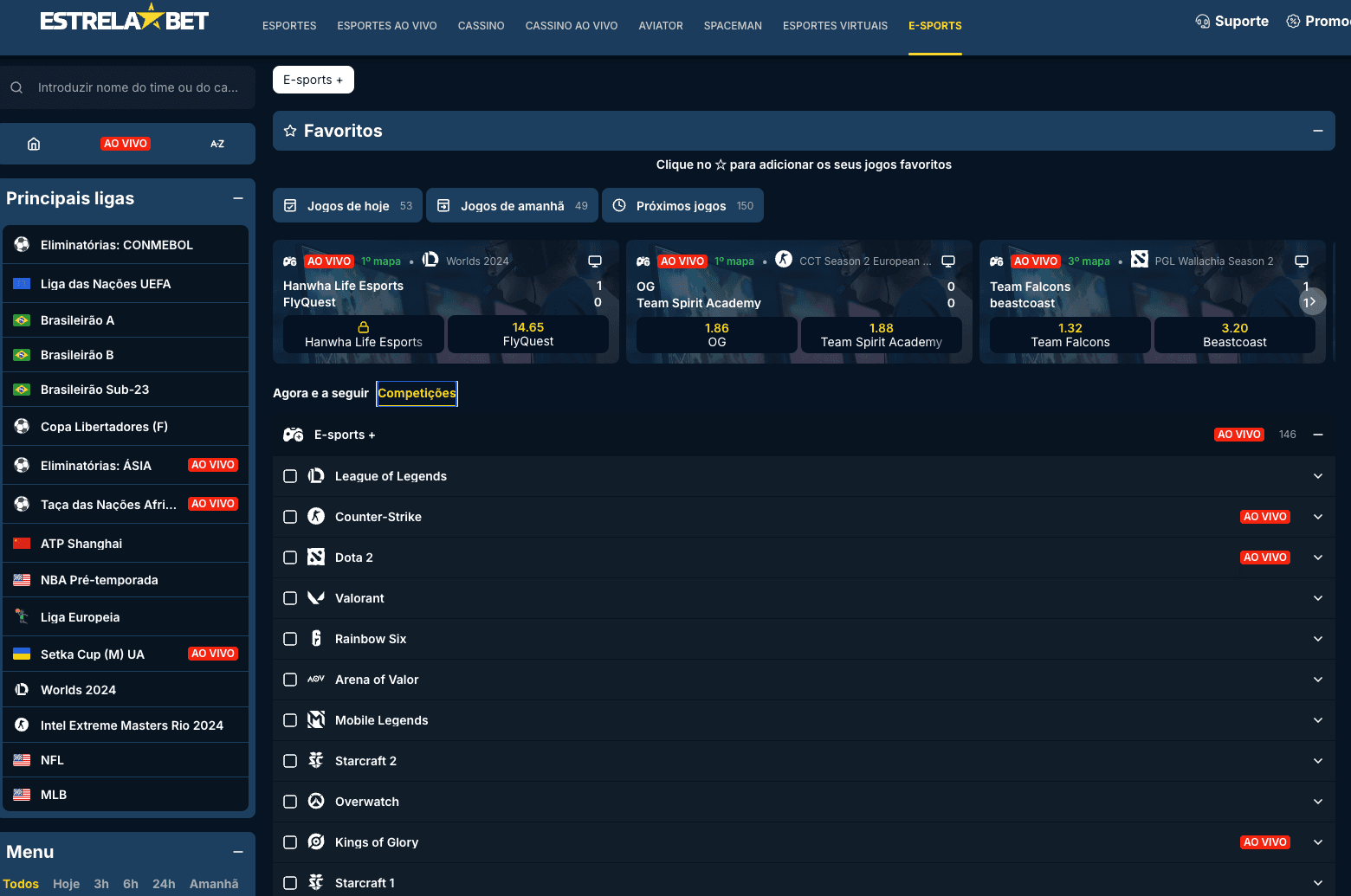
Task: Open live stream icon for OG match
Action: point(948,261)
